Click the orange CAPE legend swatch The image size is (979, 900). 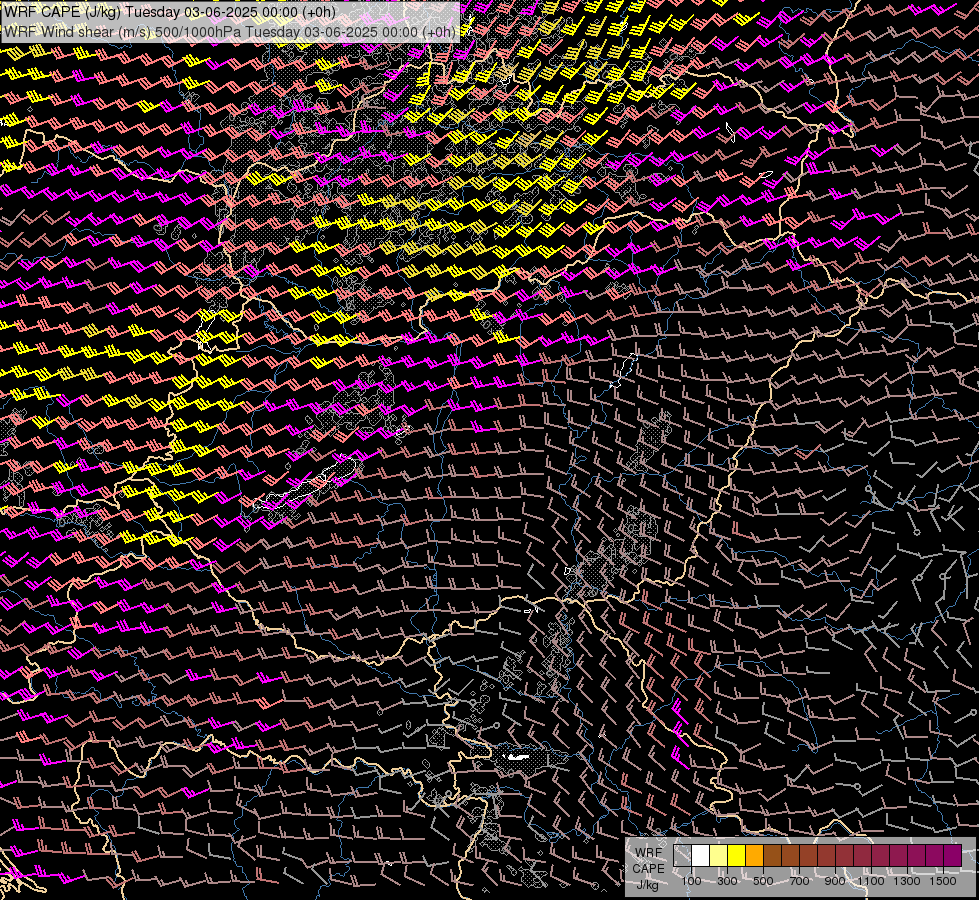point(754,855)
